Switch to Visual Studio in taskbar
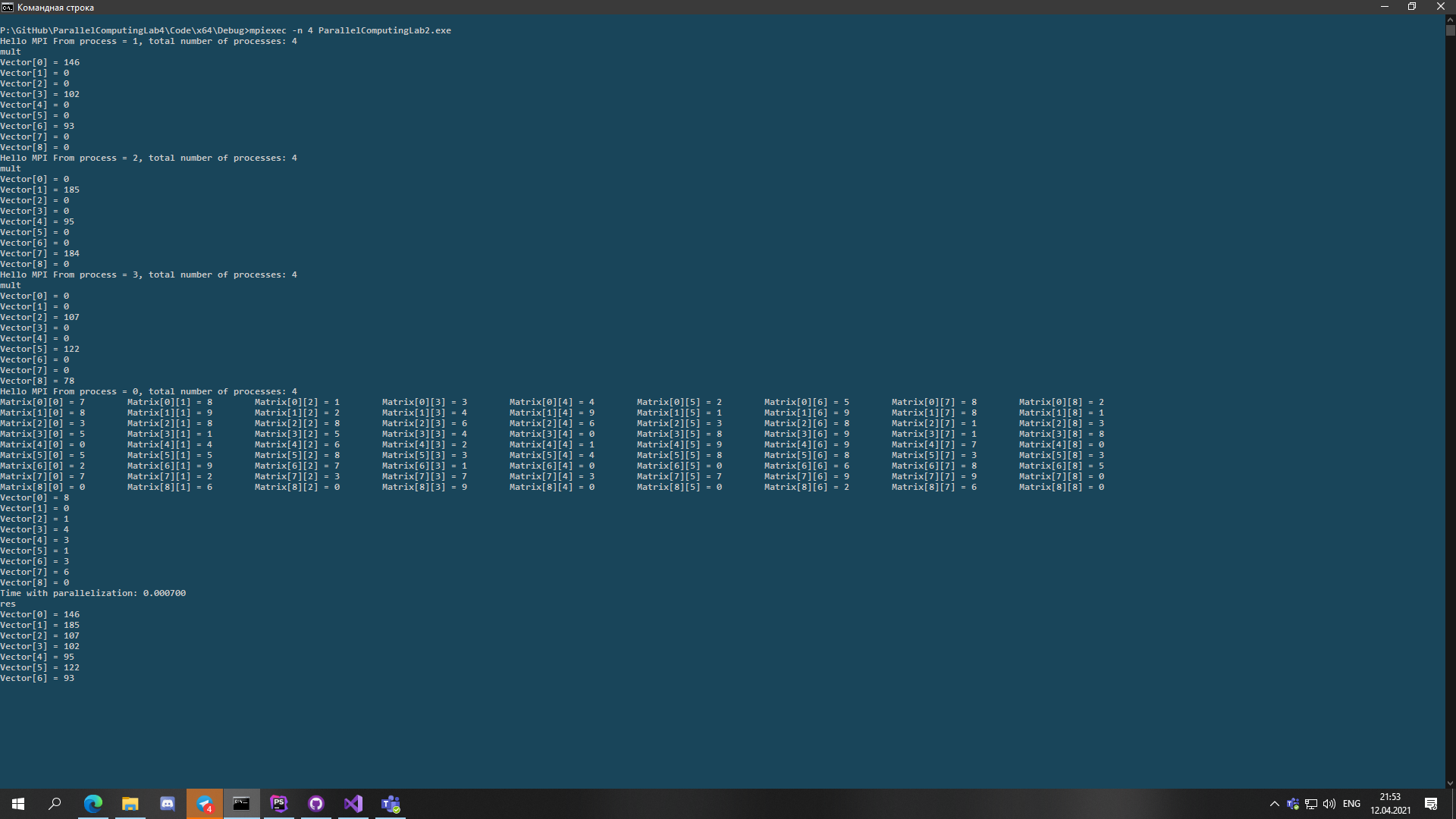This screenshot has width=1456, height=819. tap(353, 804)
